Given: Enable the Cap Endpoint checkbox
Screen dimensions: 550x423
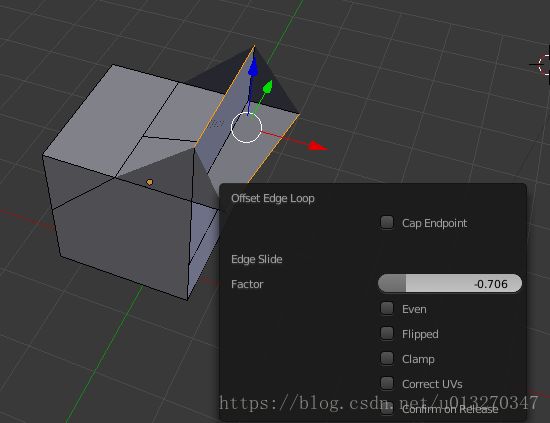Looking at the screenshot, I should click(387, 222).
